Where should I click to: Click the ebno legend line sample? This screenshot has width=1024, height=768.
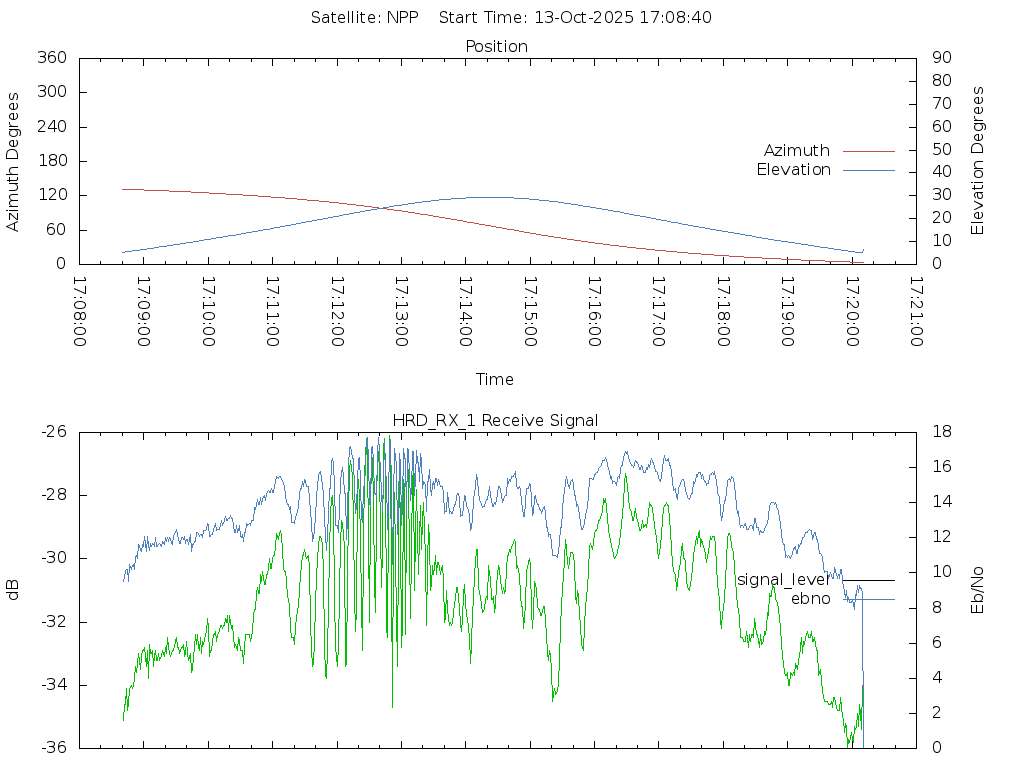[868, 599]
